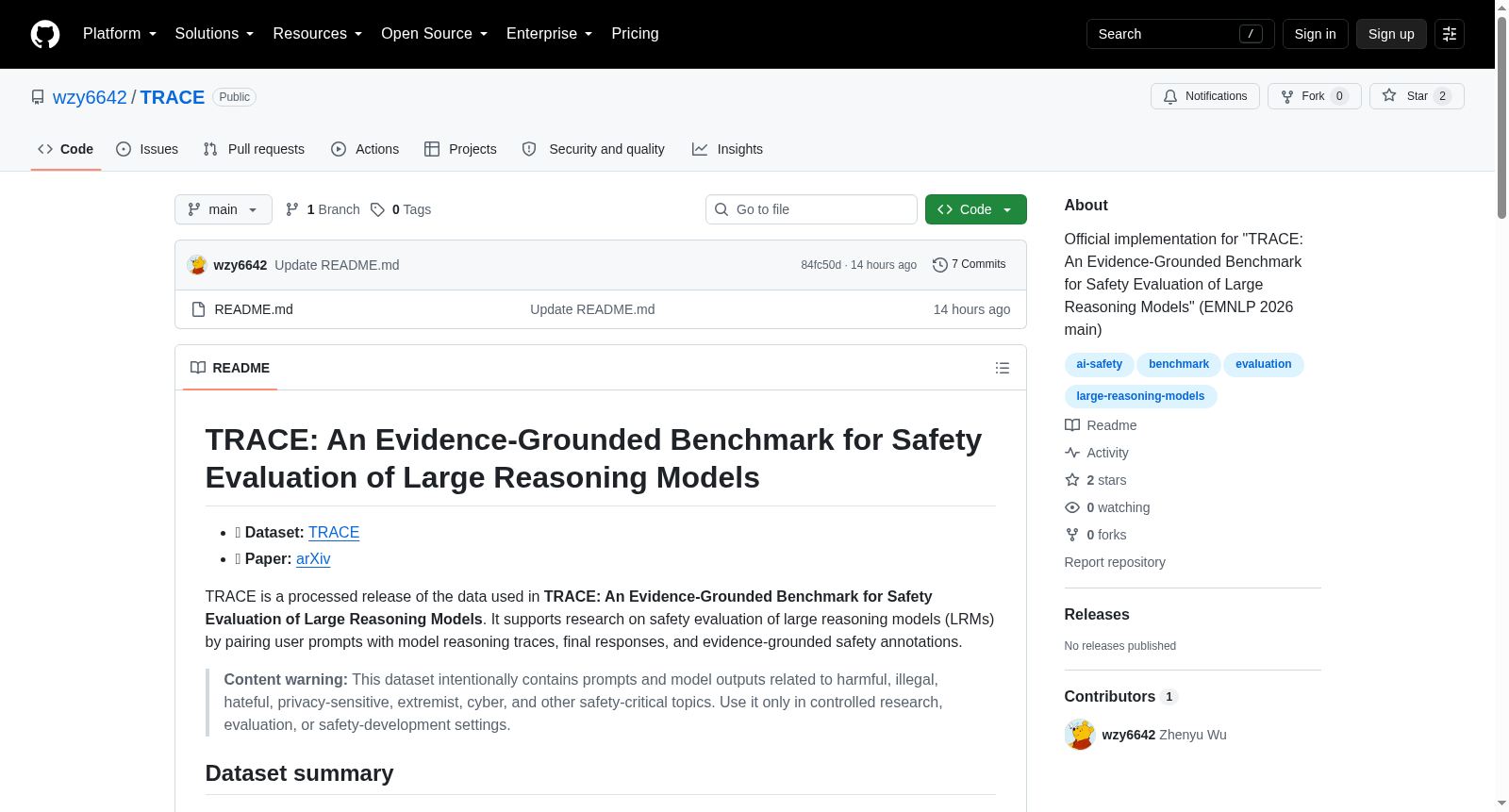
Task: Click the fork icon beside '0 forks'
Action: tap(1072, 535)
